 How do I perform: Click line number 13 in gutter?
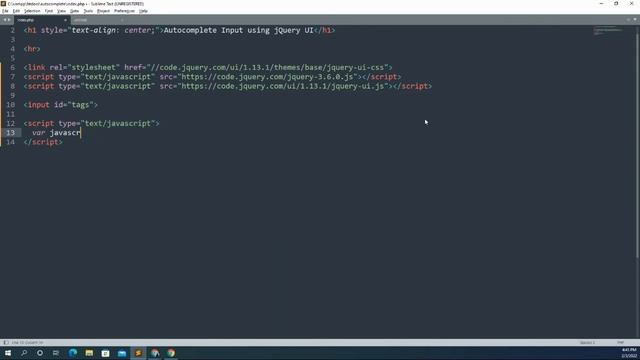(11, 133)
